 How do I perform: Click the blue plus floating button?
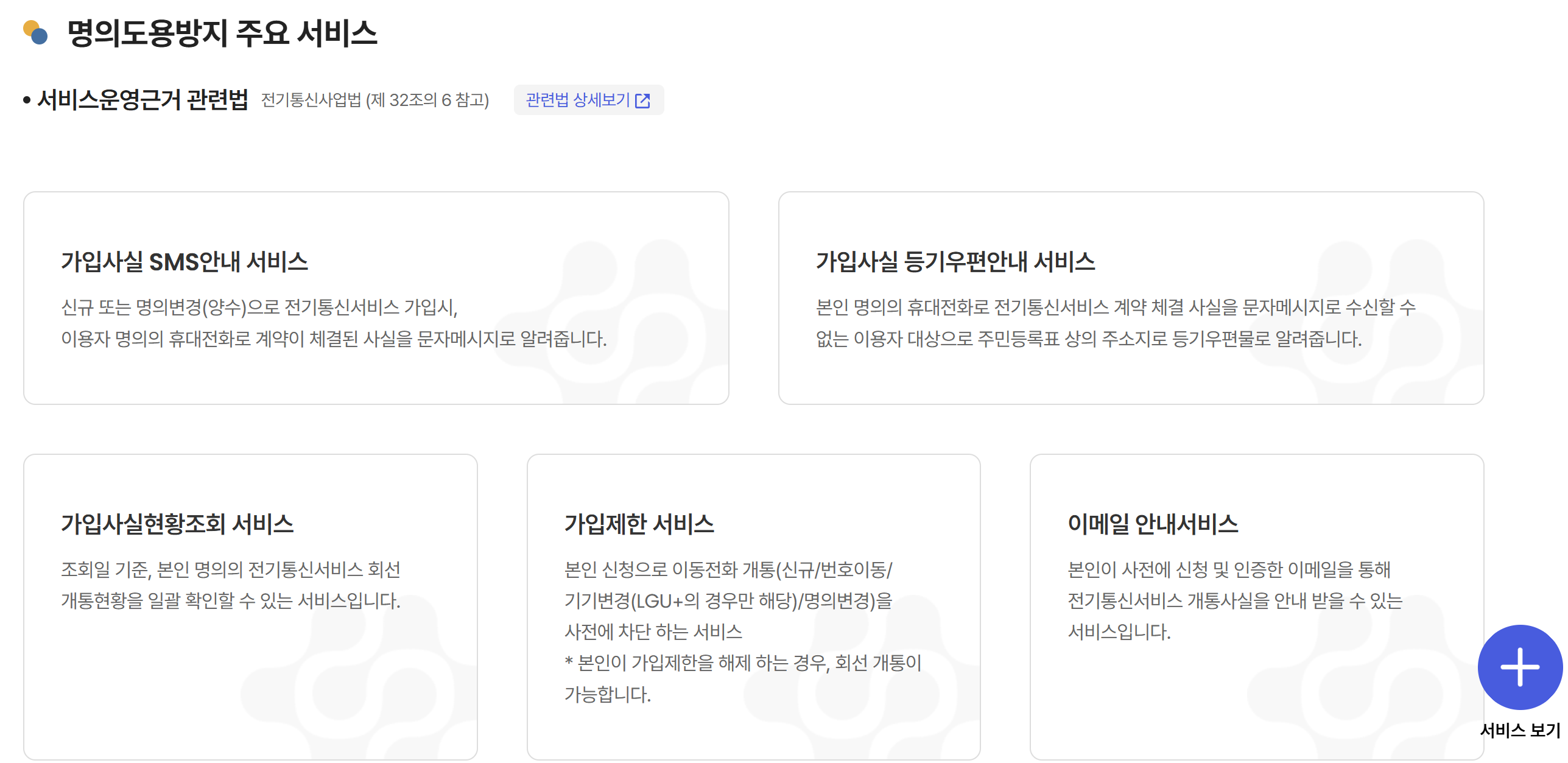tap(1519, 667)
